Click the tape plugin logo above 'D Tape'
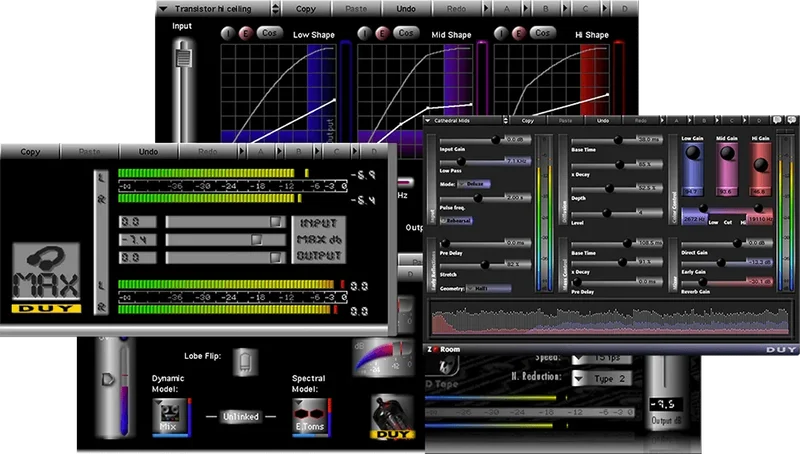Image resolution: width=800 pixels, height=454 pixels. tap(443, 365)
